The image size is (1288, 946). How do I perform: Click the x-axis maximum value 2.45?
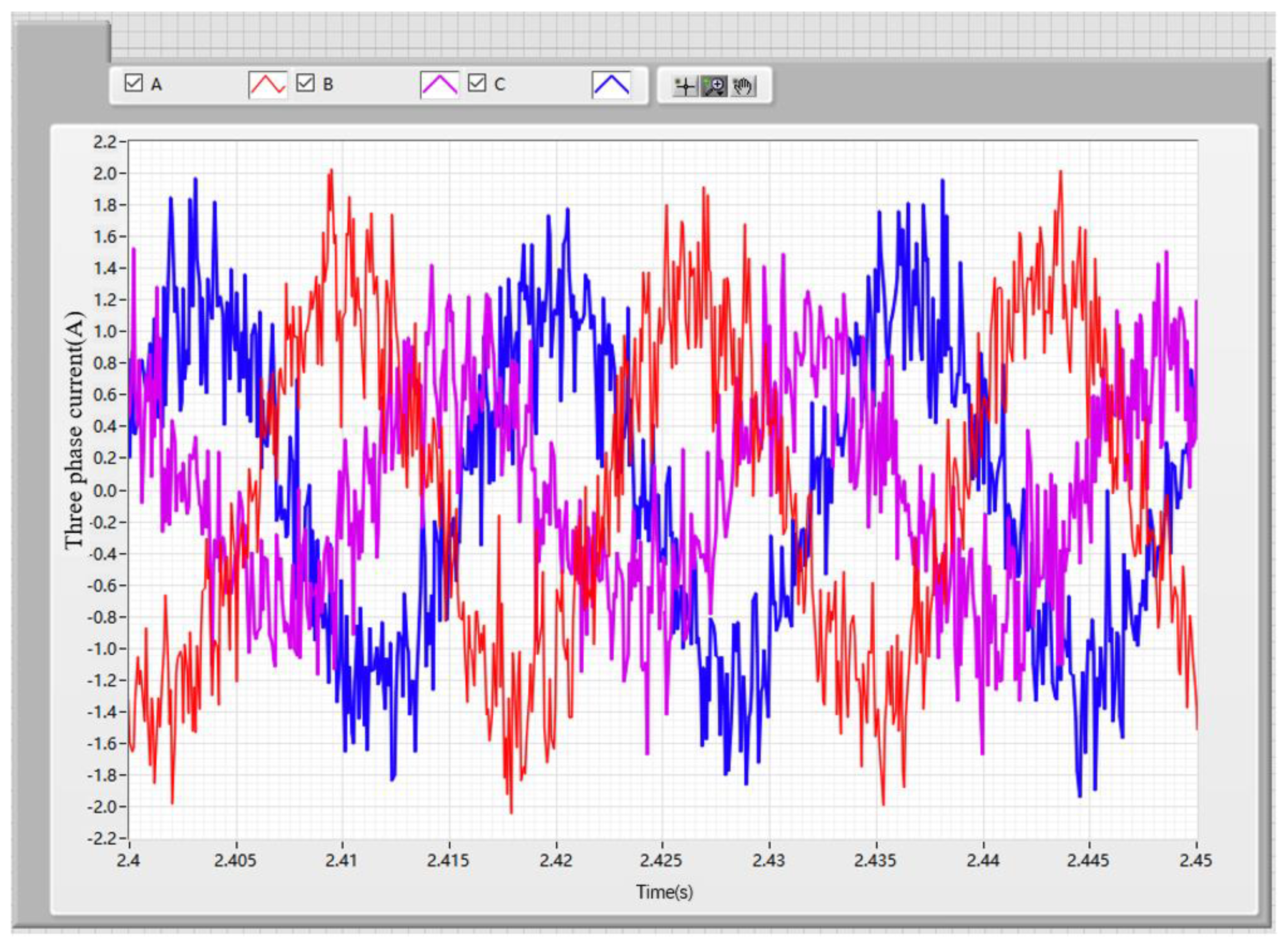1195,860
